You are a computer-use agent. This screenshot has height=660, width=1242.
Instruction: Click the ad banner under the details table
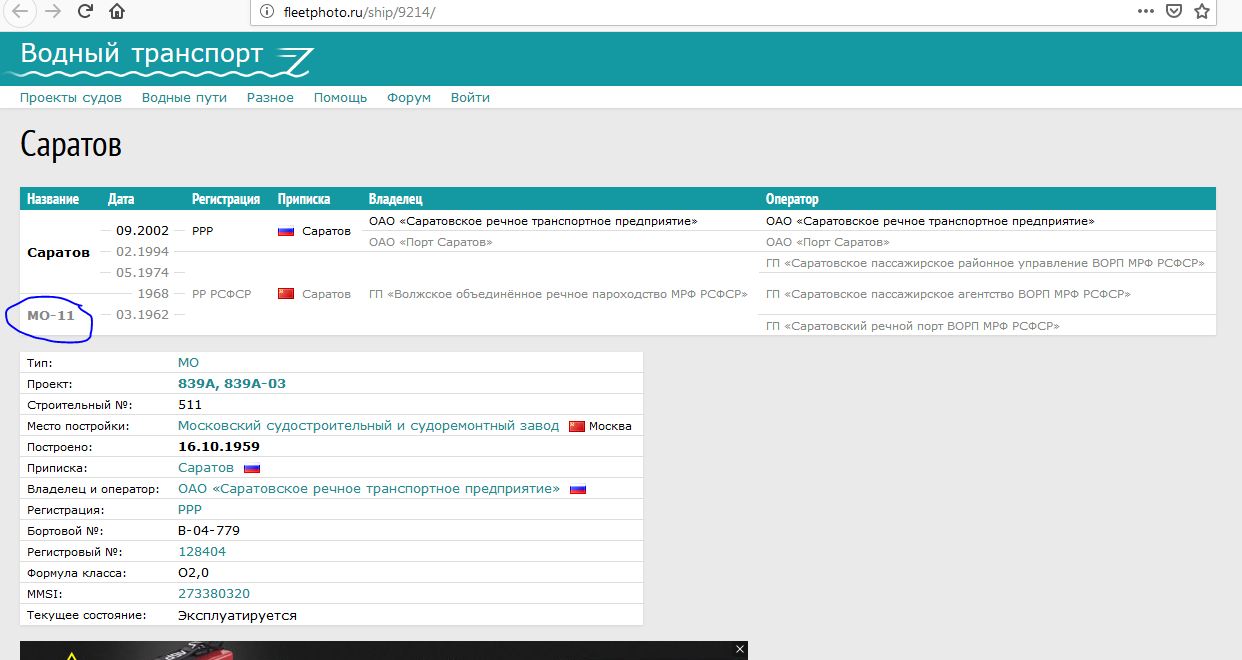383,651
